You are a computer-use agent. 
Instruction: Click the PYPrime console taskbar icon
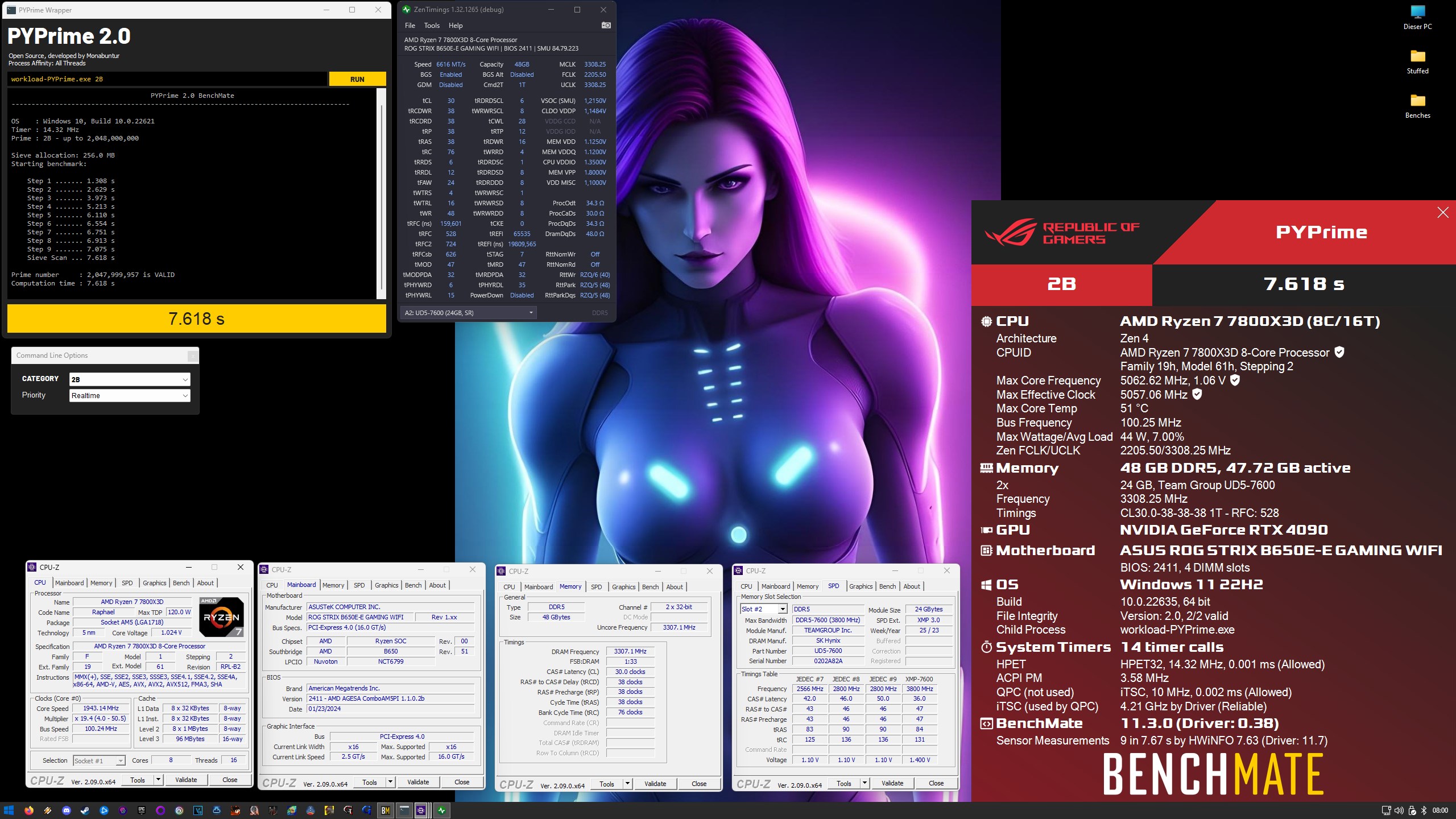[x=404, y=810]
